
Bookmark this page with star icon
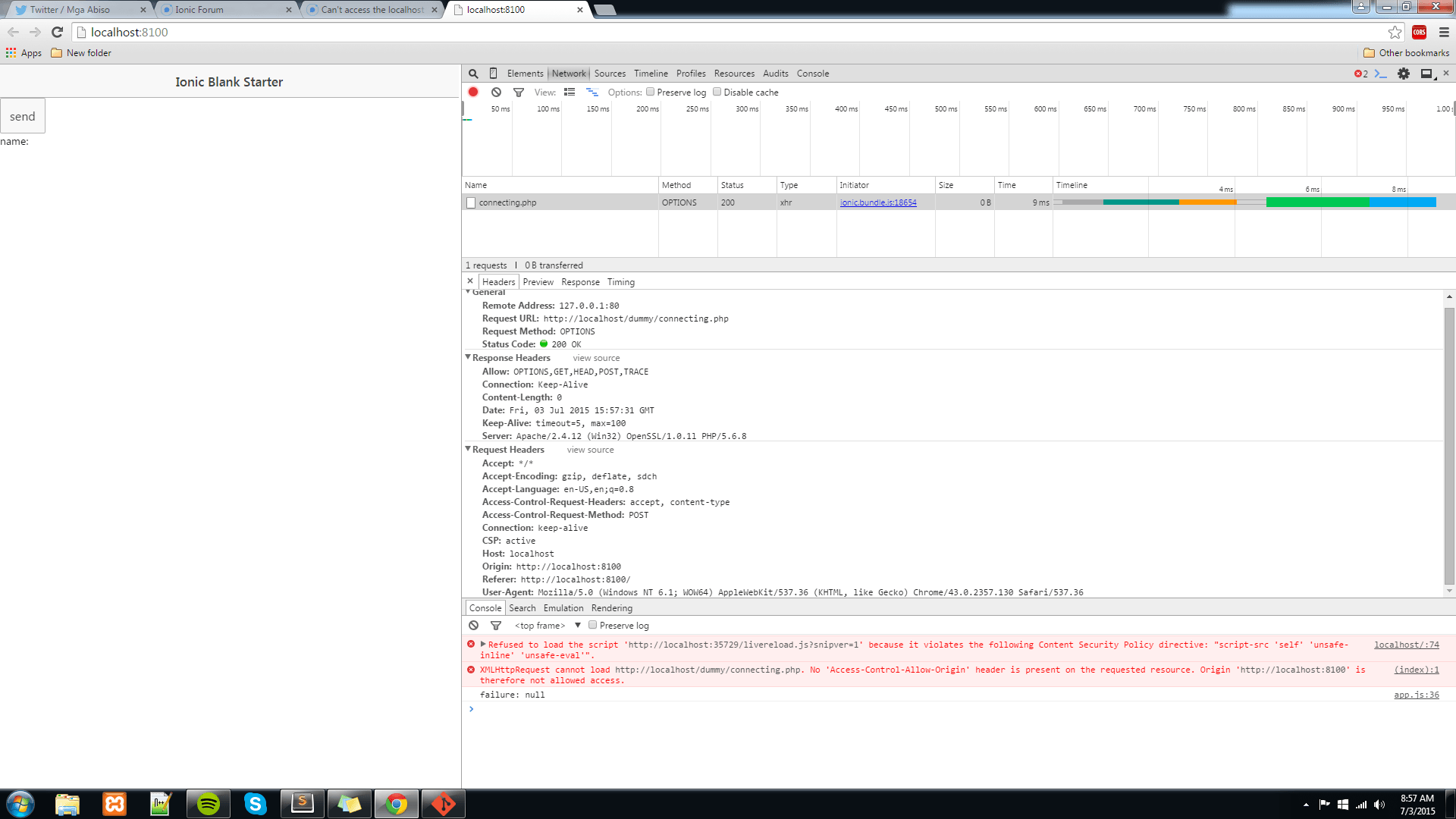(1395, 32)
